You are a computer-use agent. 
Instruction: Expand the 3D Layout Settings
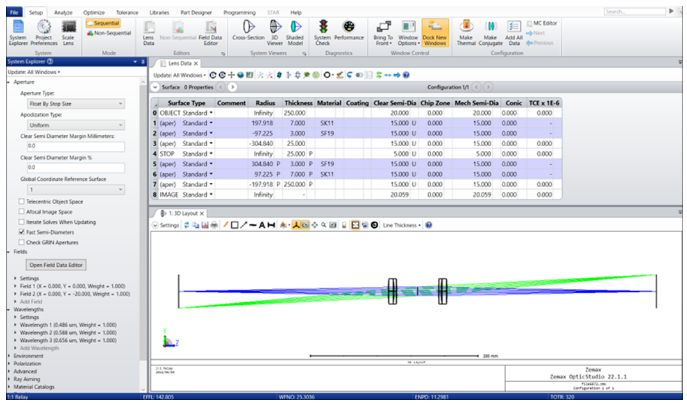click(x=166, y=225)
